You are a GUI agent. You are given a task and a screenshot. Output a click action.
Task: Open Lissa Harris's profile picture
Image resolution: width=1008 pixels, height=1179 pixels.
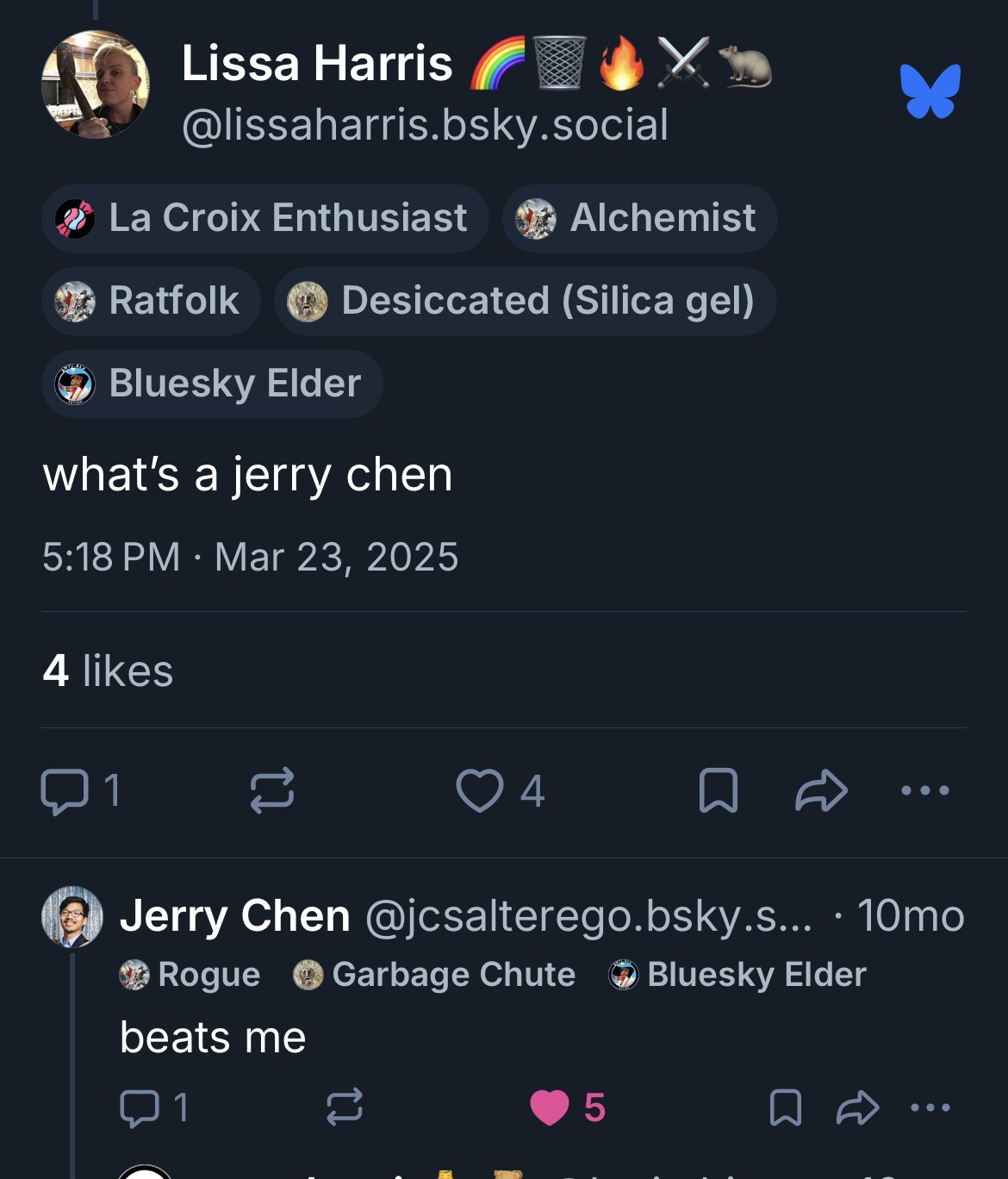[95, 84]
